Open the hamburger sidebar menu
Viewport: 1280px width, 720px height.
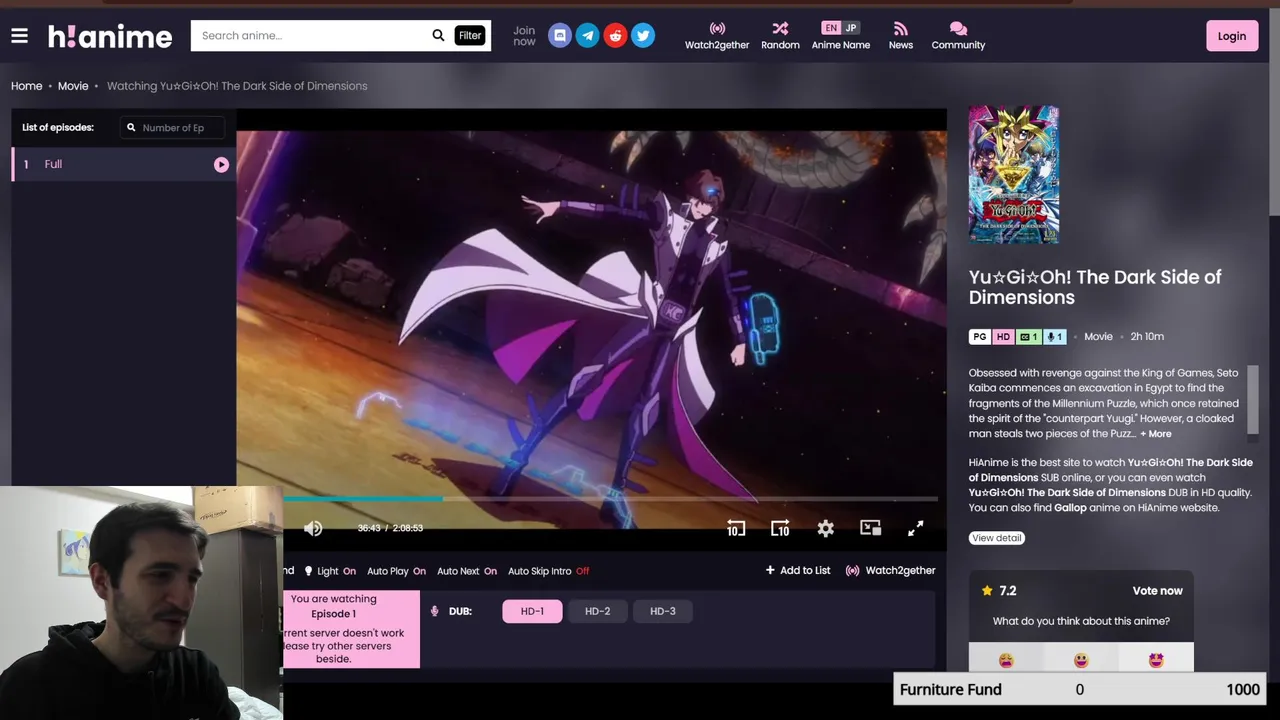[19, 36]
